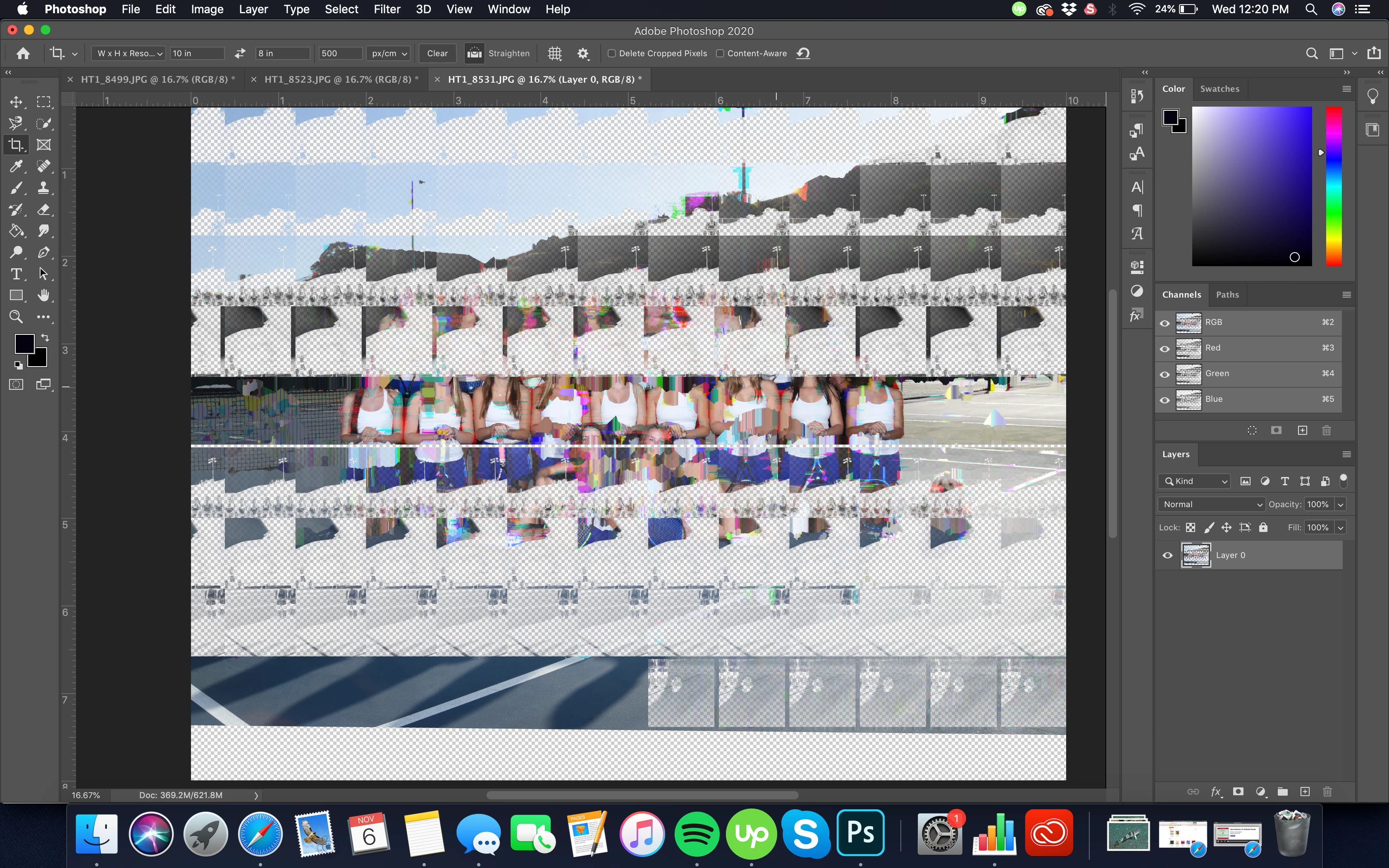Switch to HT1_8499.JPG document tab

point(157,79)
